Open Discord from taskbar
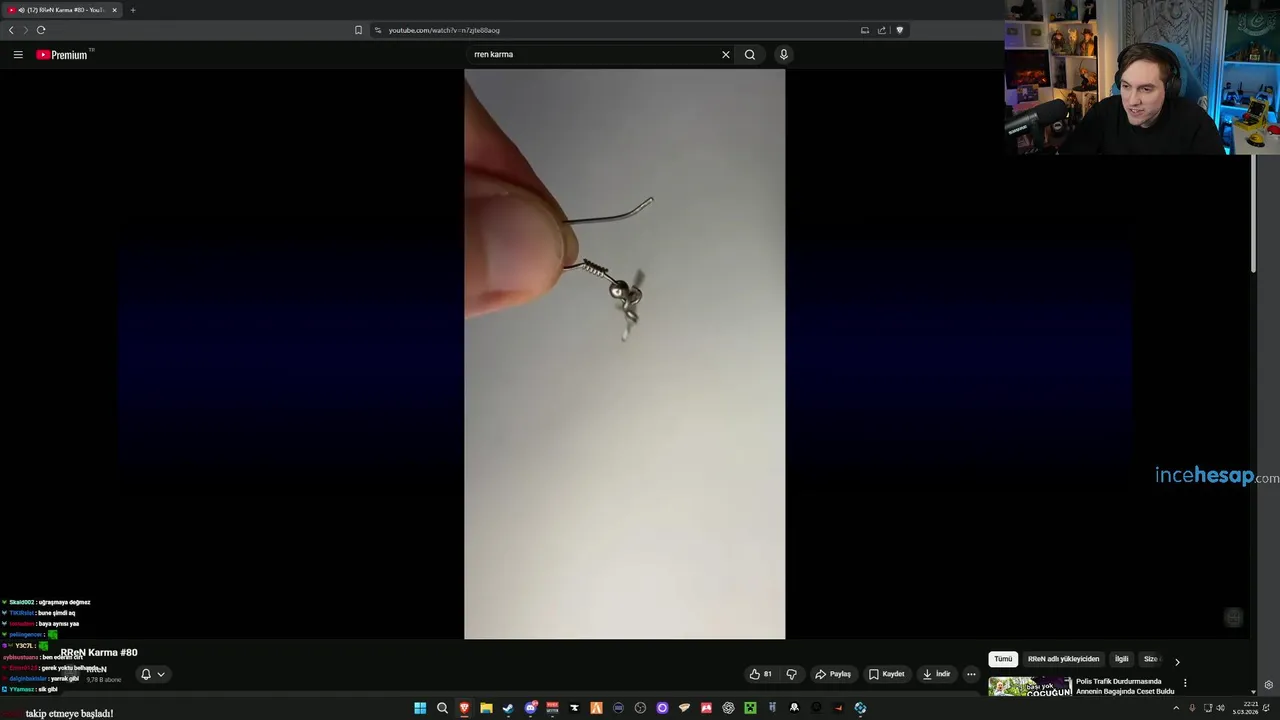 tap(530, 708)
